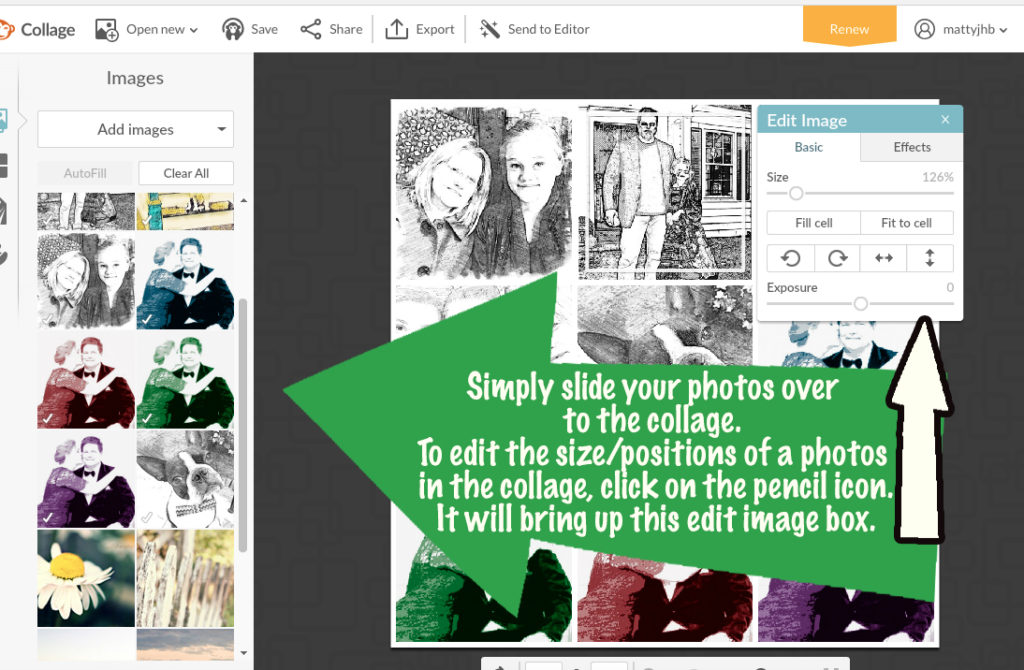Send collage to Editor
The image size is (1024, 670).
pyautogui.click(x=534, y=29)
